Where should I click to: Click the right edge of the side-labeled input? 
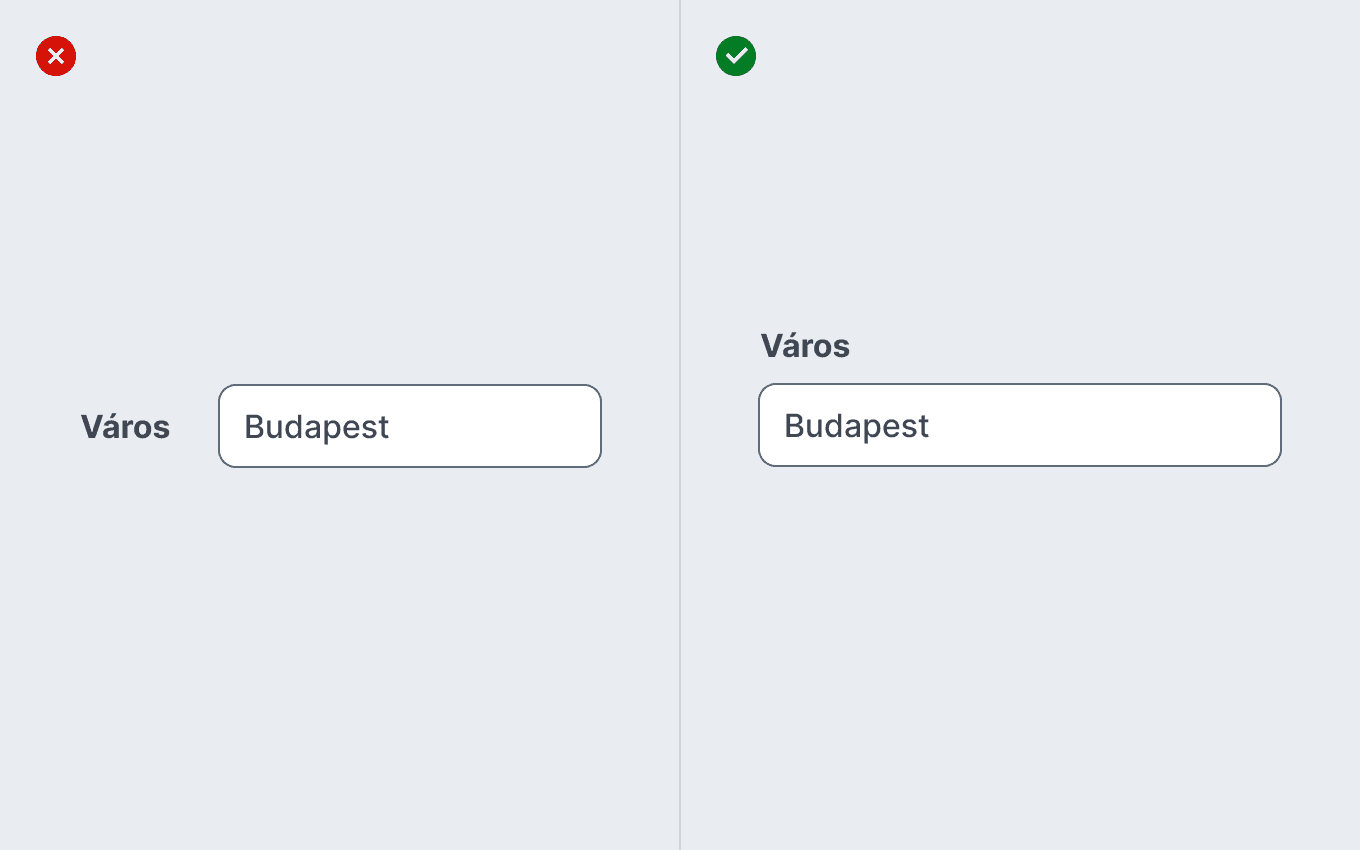600,426
